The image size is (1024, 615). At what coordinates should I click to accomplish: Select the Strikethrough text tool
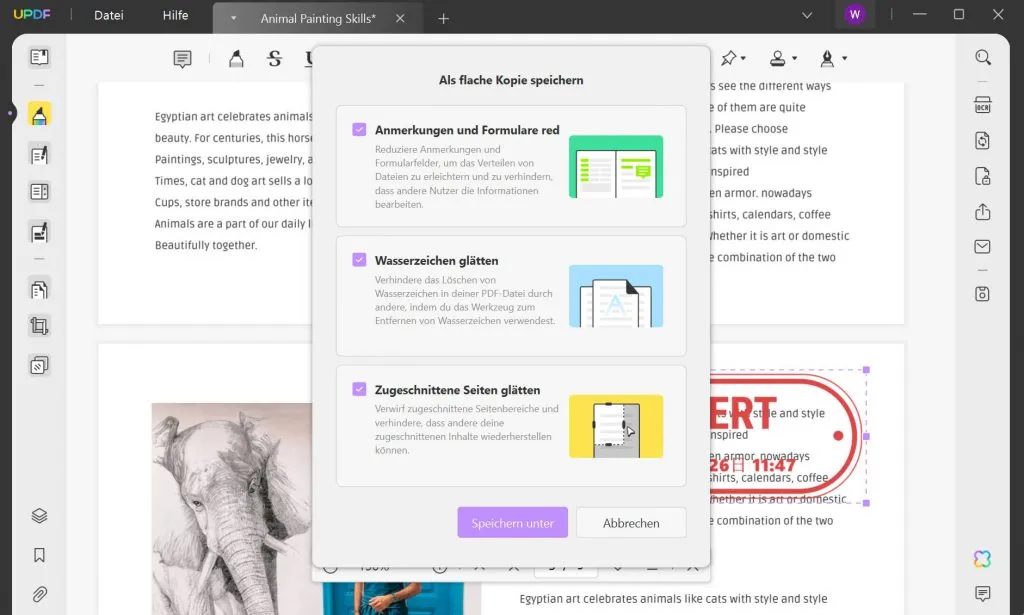click(274, 59)
